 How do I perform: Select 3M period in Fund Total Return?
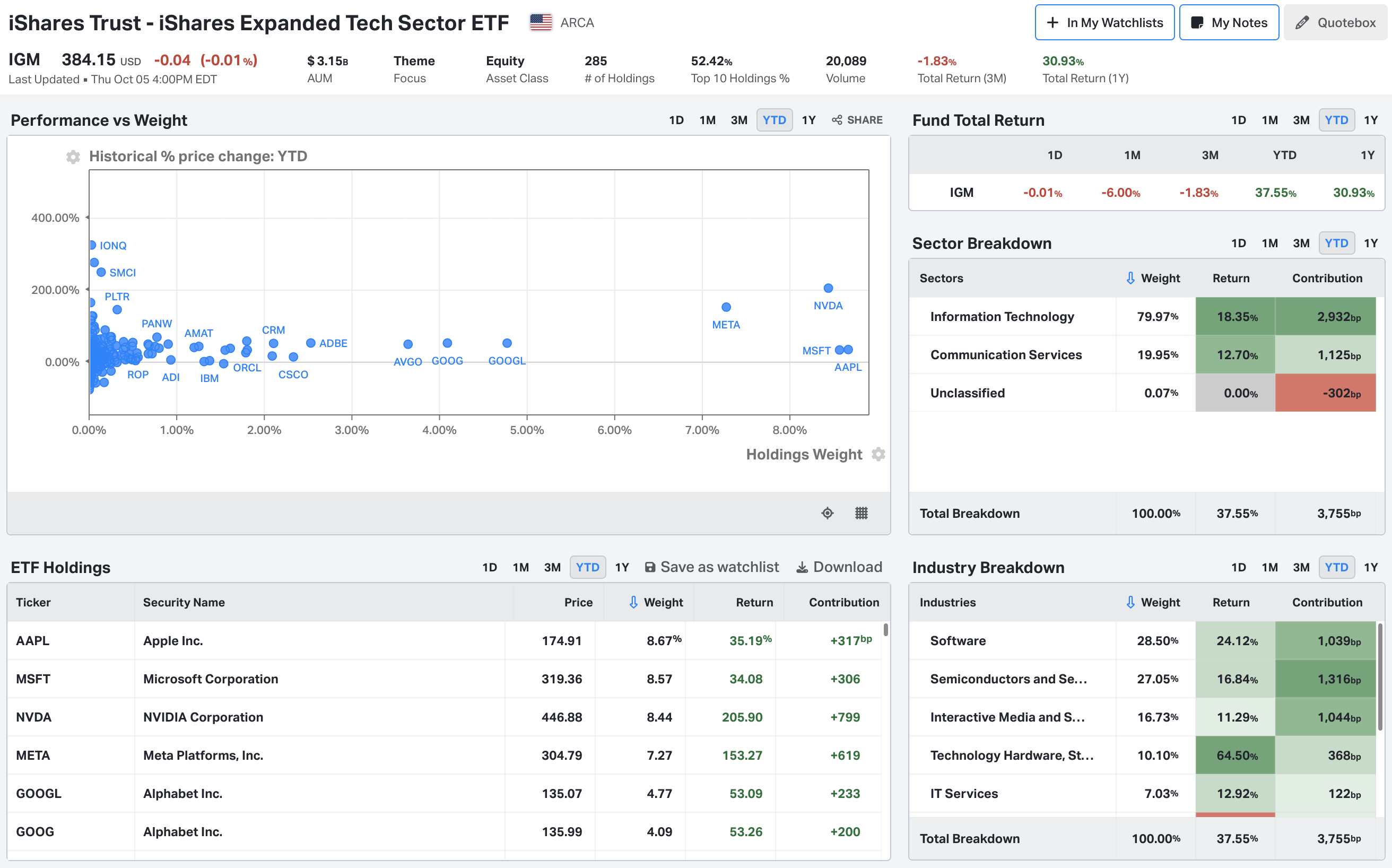coord(1301,120)
